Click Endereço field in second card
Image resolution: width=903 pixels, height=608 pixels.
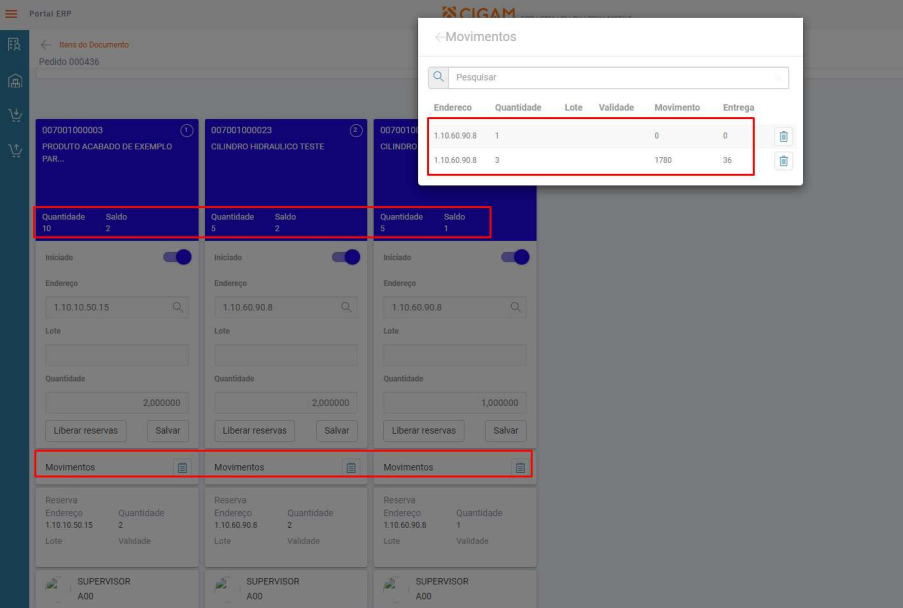(286, 307)
